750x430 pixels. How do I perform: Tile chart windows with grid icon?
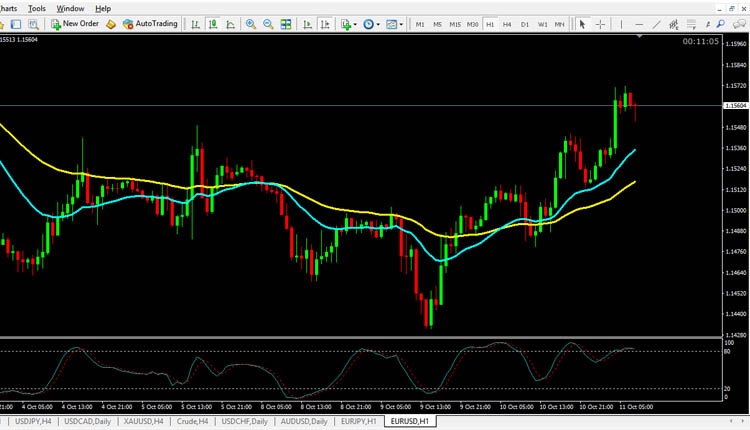point(286,24)
